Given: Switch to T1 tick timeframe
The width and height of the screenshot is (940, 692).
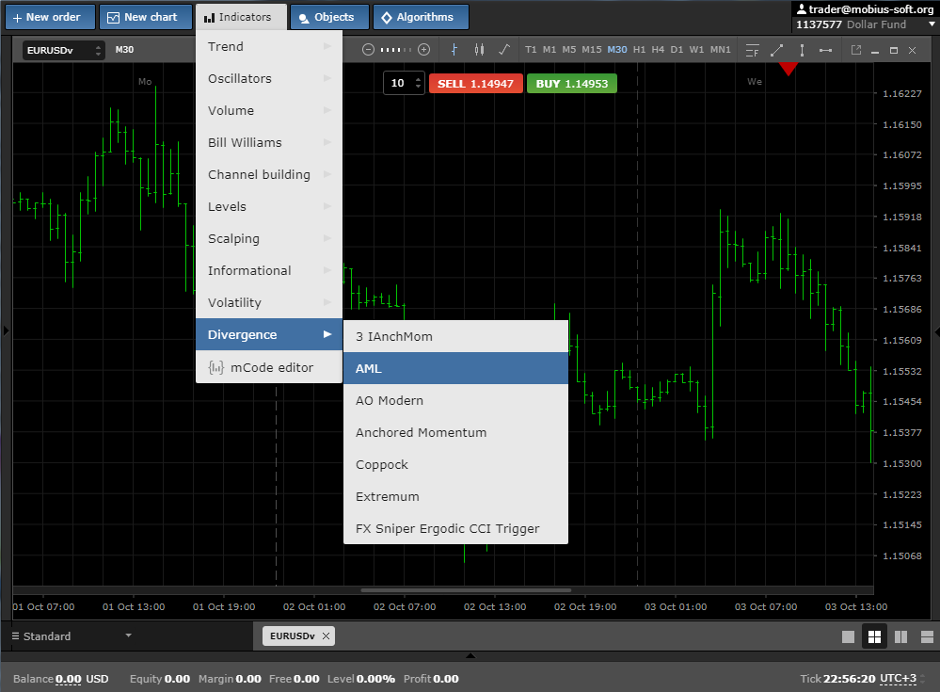Looking at the screenshot, I should [x=531, y=50].
